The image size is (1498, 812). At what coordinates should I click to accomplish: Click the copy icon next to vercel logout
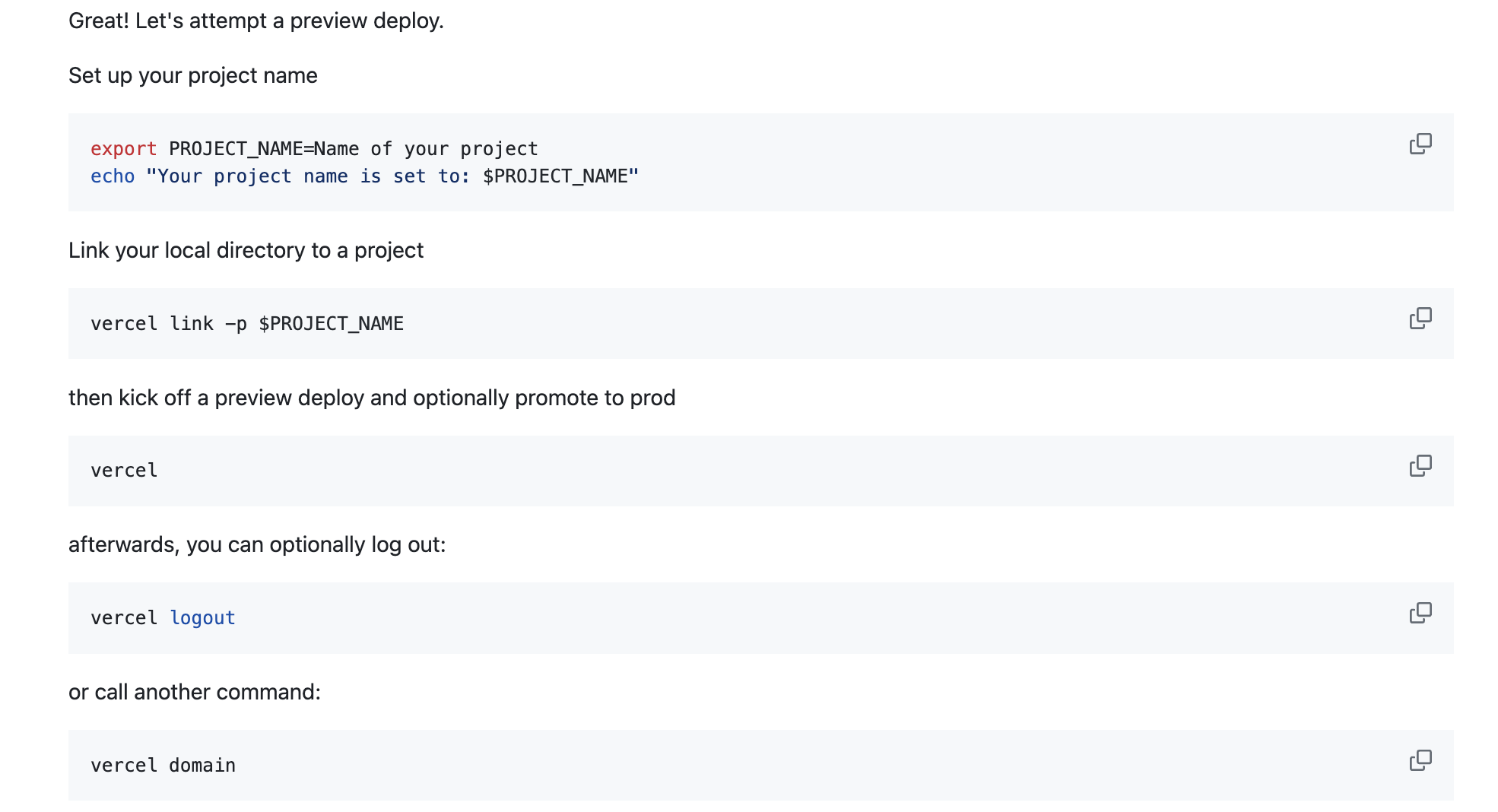pyautogui.click(x=1421, y=613)
